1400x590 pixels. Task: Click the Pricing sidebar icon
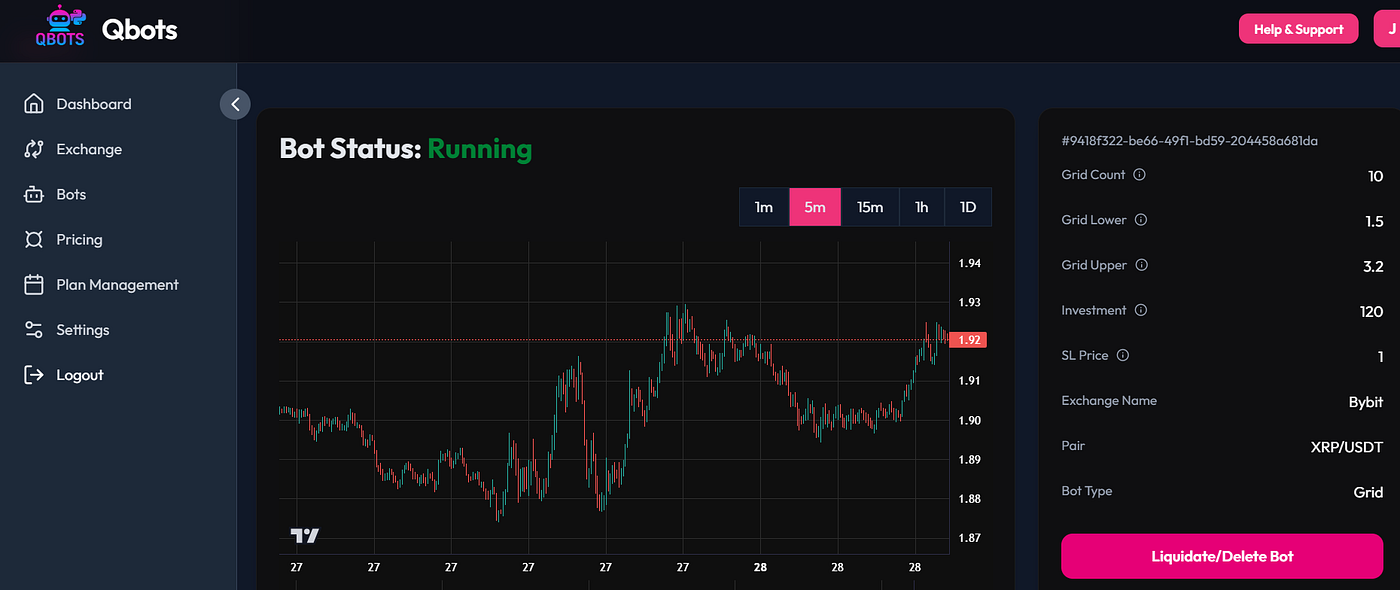34,240
